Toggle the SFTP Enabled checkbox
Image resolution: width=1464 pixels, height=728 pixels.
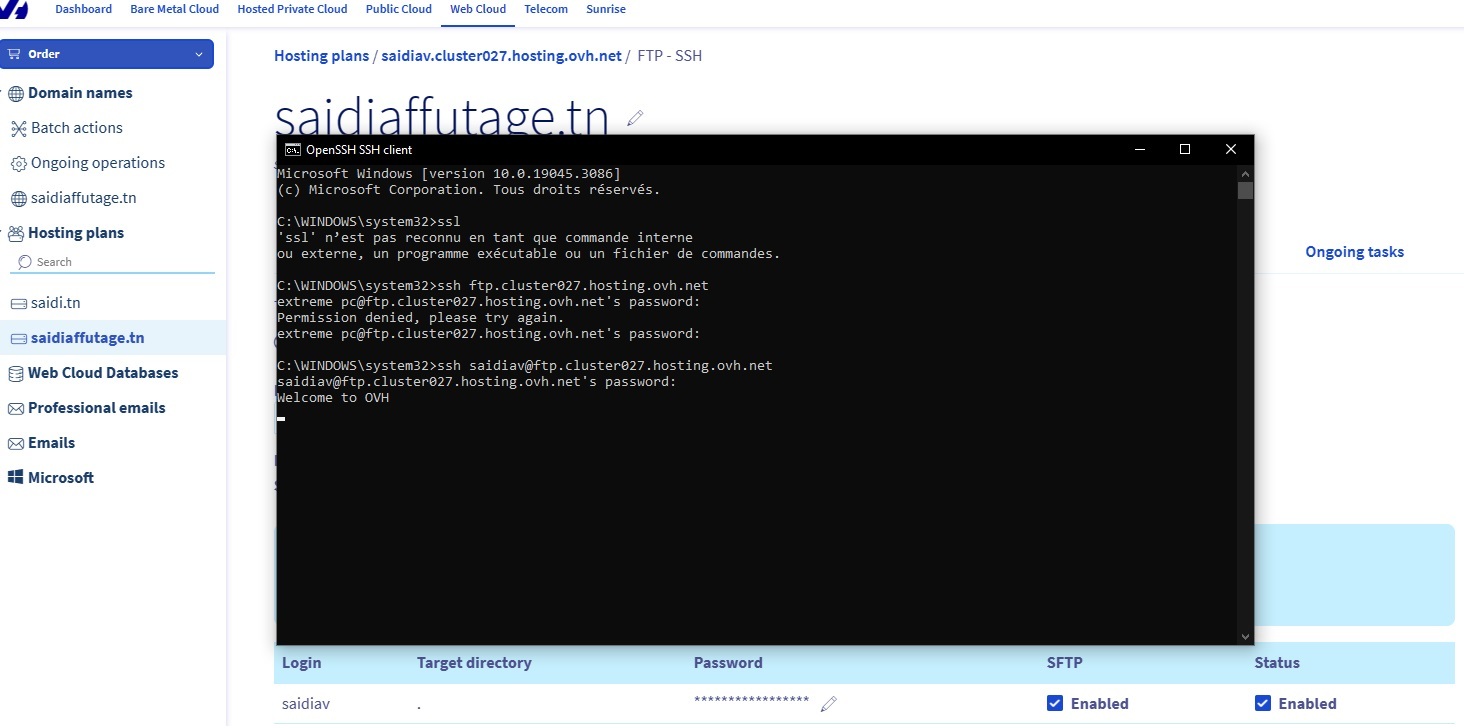tap(1055, 703)
